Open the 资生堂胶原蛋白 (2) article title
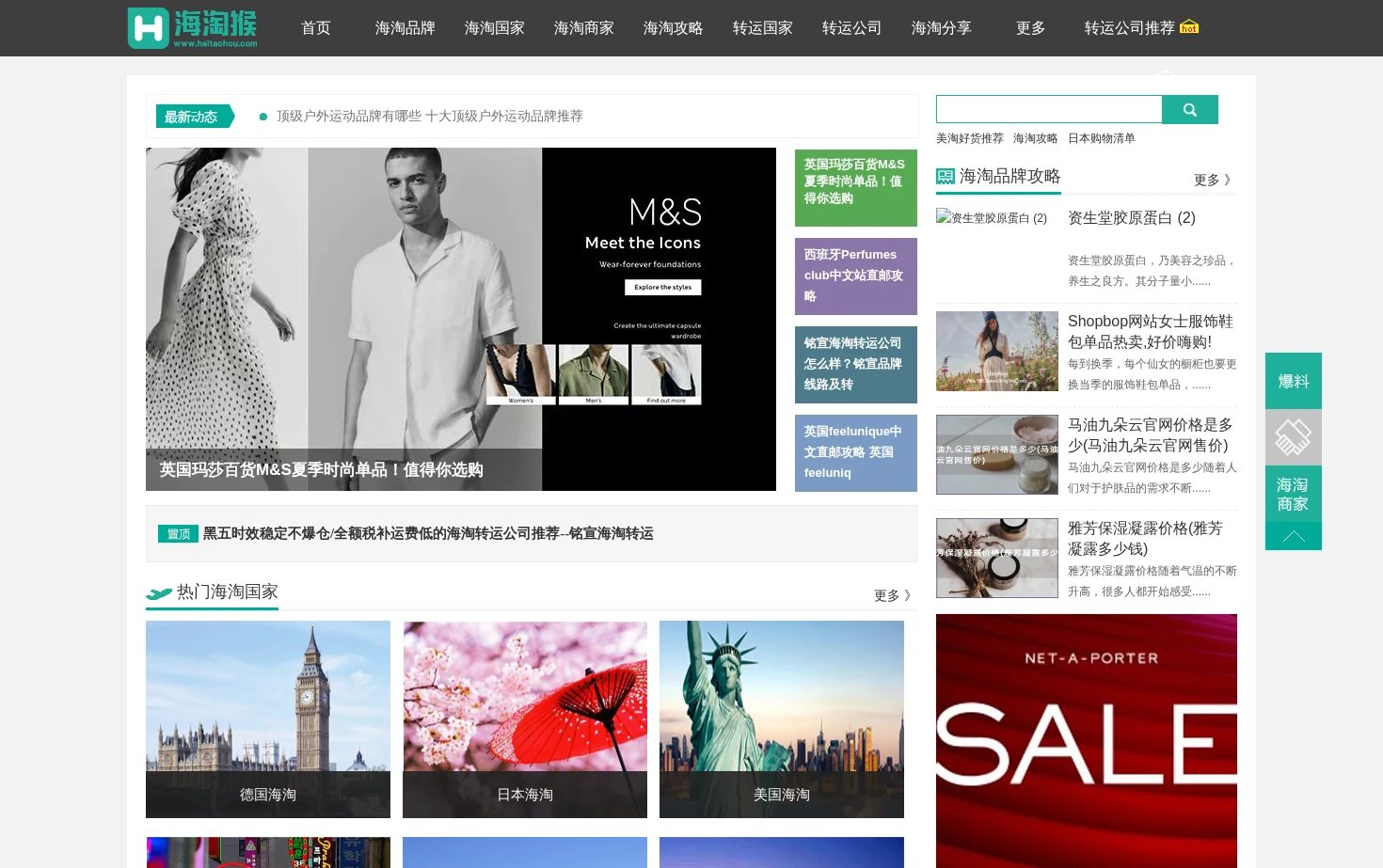 pyautogui.click(x=1132, y=218)
